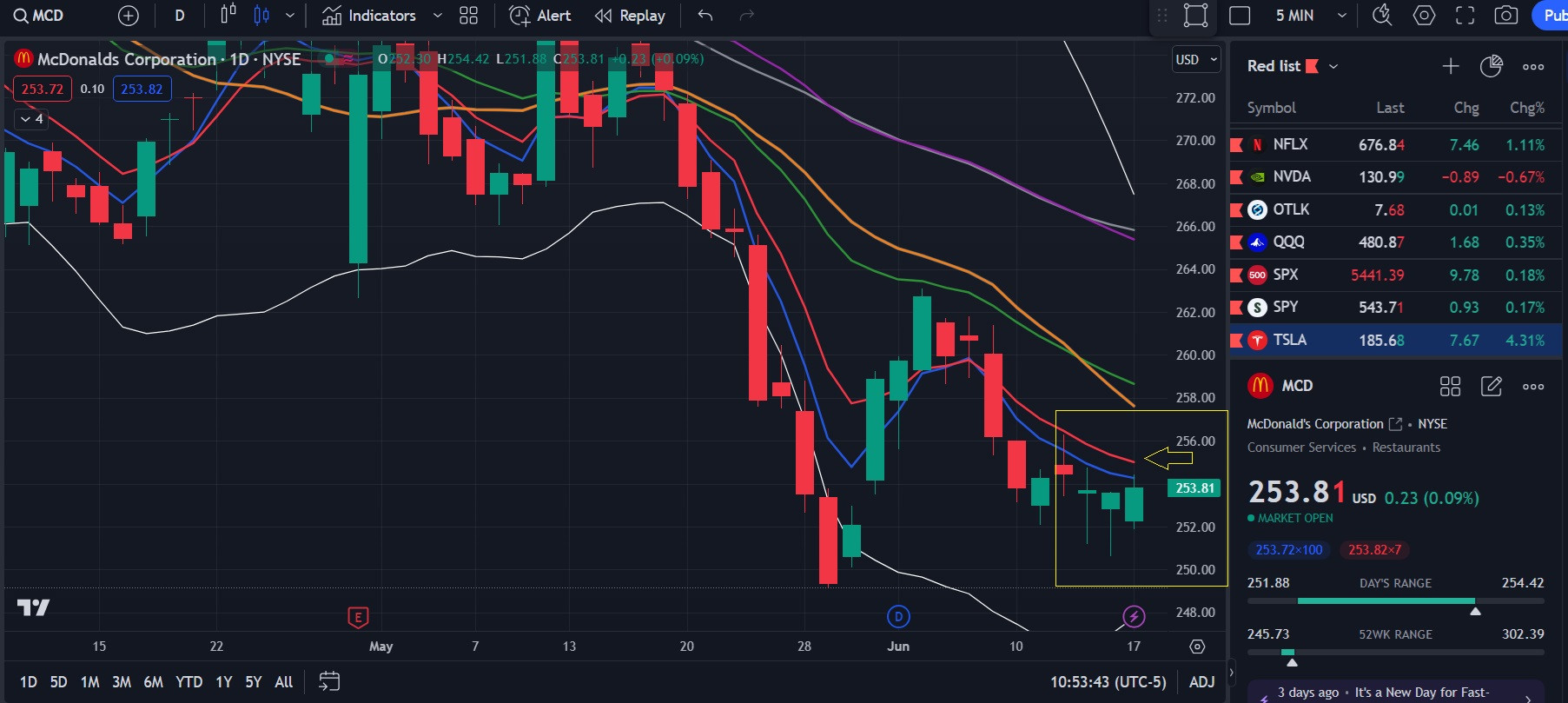Click the fullscreen frame layout icon
The image size is (1568, 703).
click(x=1196, y=16)
